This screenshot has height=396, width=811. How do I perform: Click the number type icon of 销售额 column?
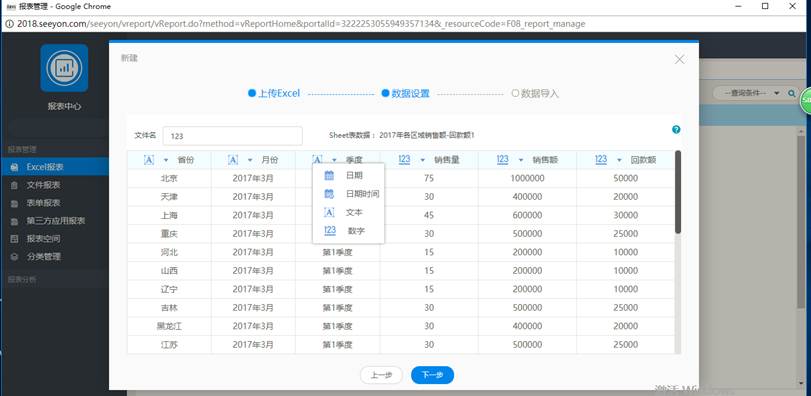[x=503, y=160]
